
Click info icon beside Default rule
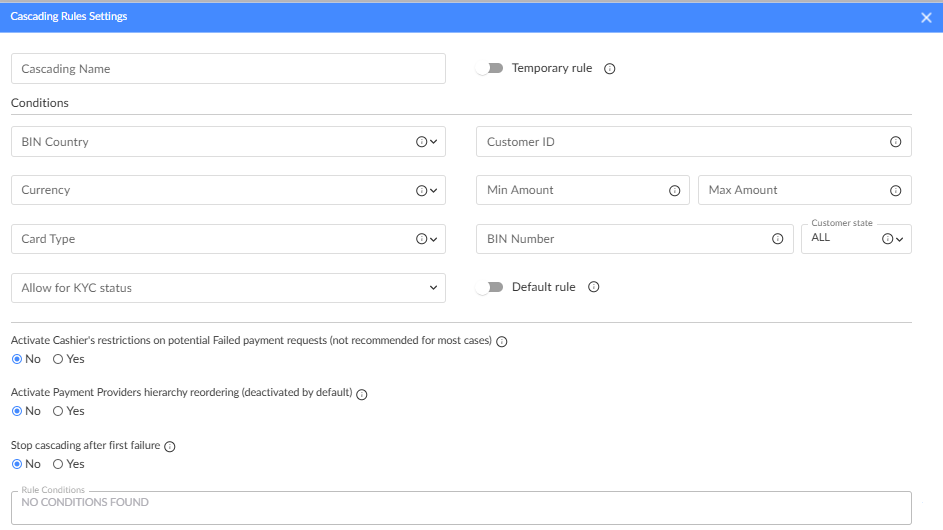click(x=594, y=287)
